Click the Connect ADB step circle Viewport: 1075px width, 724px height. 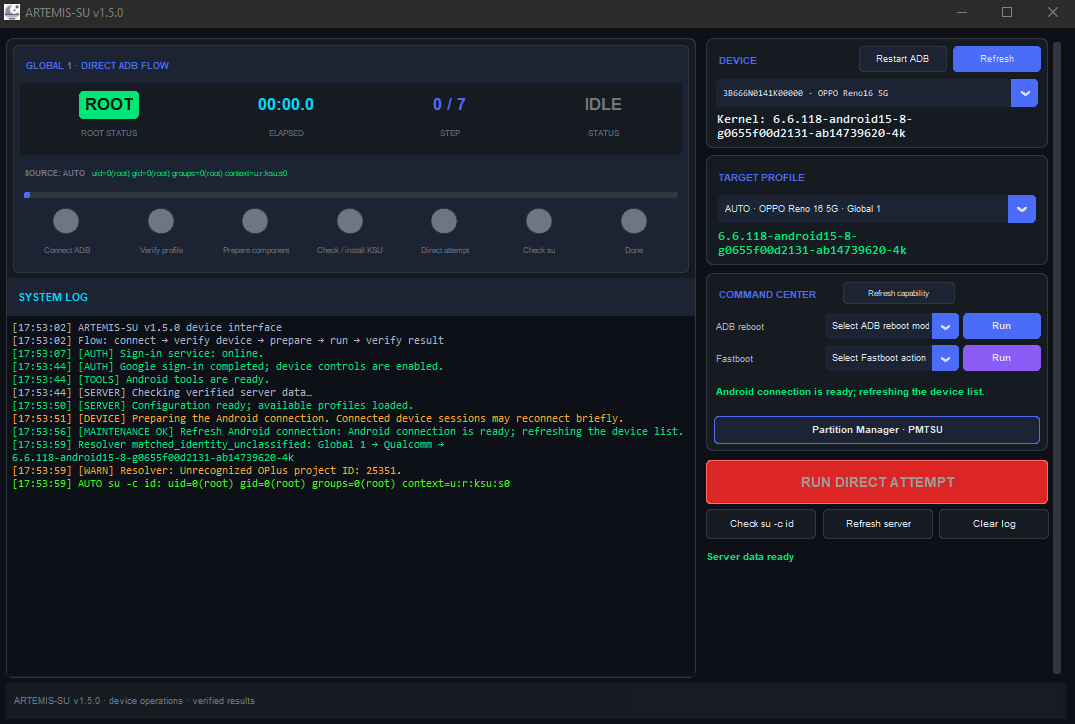67,221
